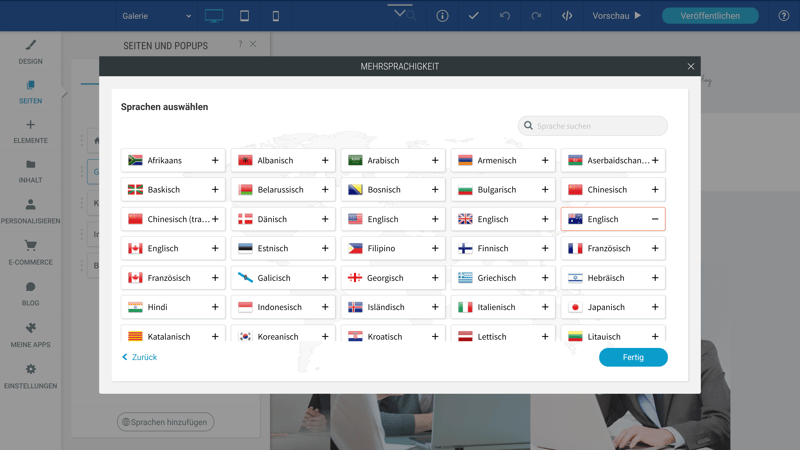Open the developer code icon

[567, 16]
